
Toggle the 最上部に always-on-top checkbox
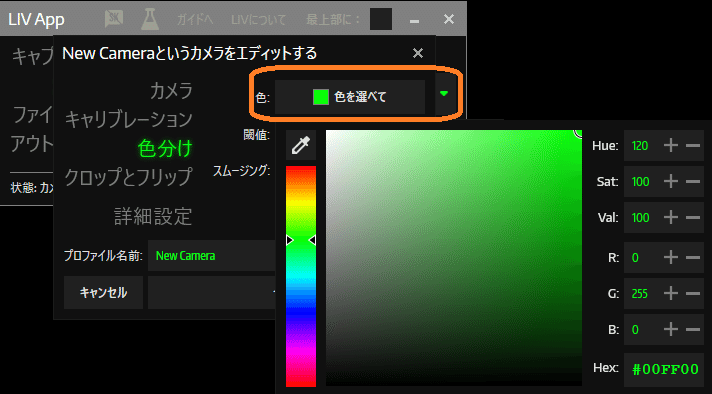pos(381,19)
